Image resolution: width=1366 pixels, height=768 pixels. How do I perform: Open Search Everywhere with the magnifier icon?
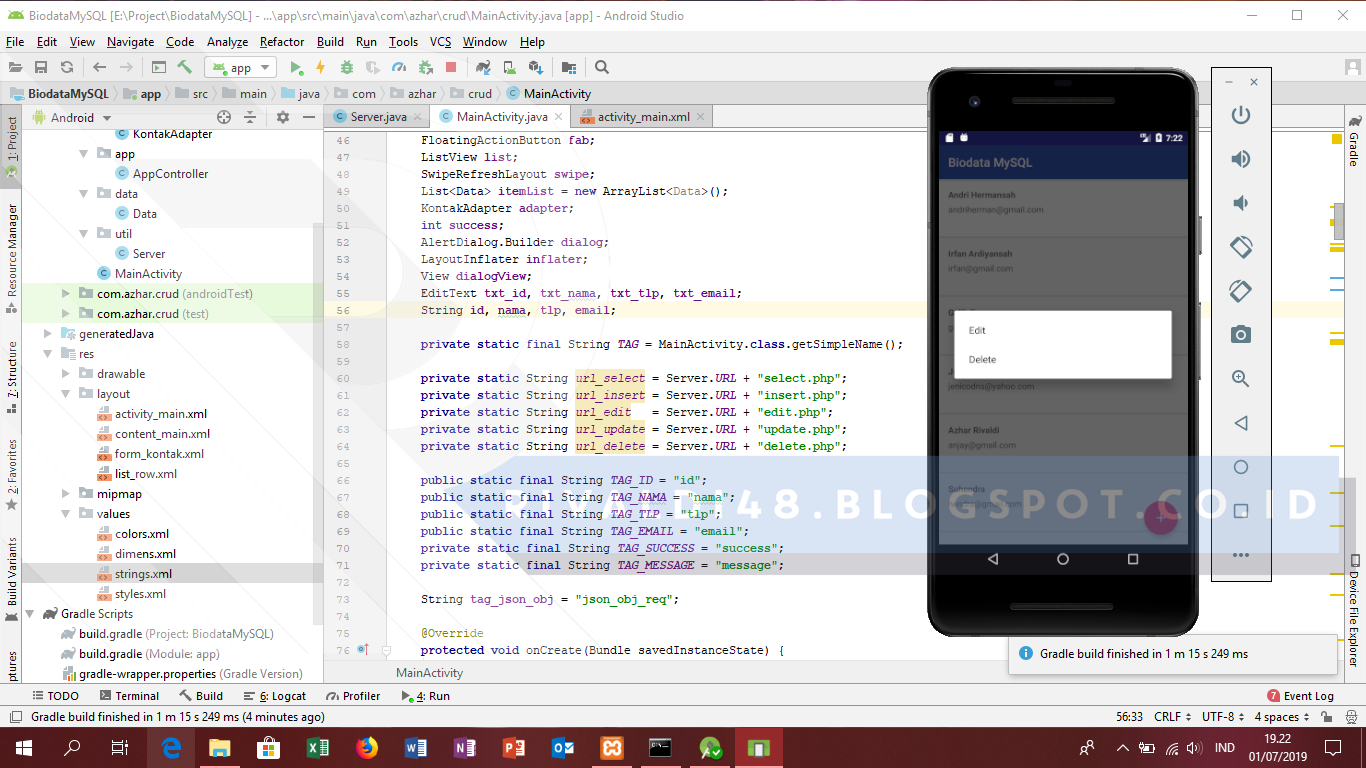(x=600, y=67)
